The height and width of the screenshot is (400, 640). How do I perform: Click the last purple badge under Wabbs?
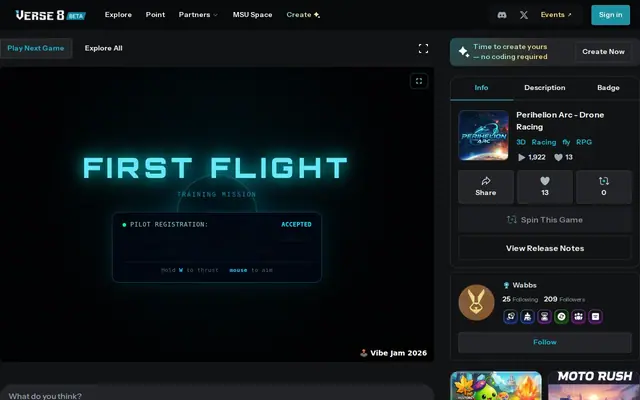[x=596, y=316]
